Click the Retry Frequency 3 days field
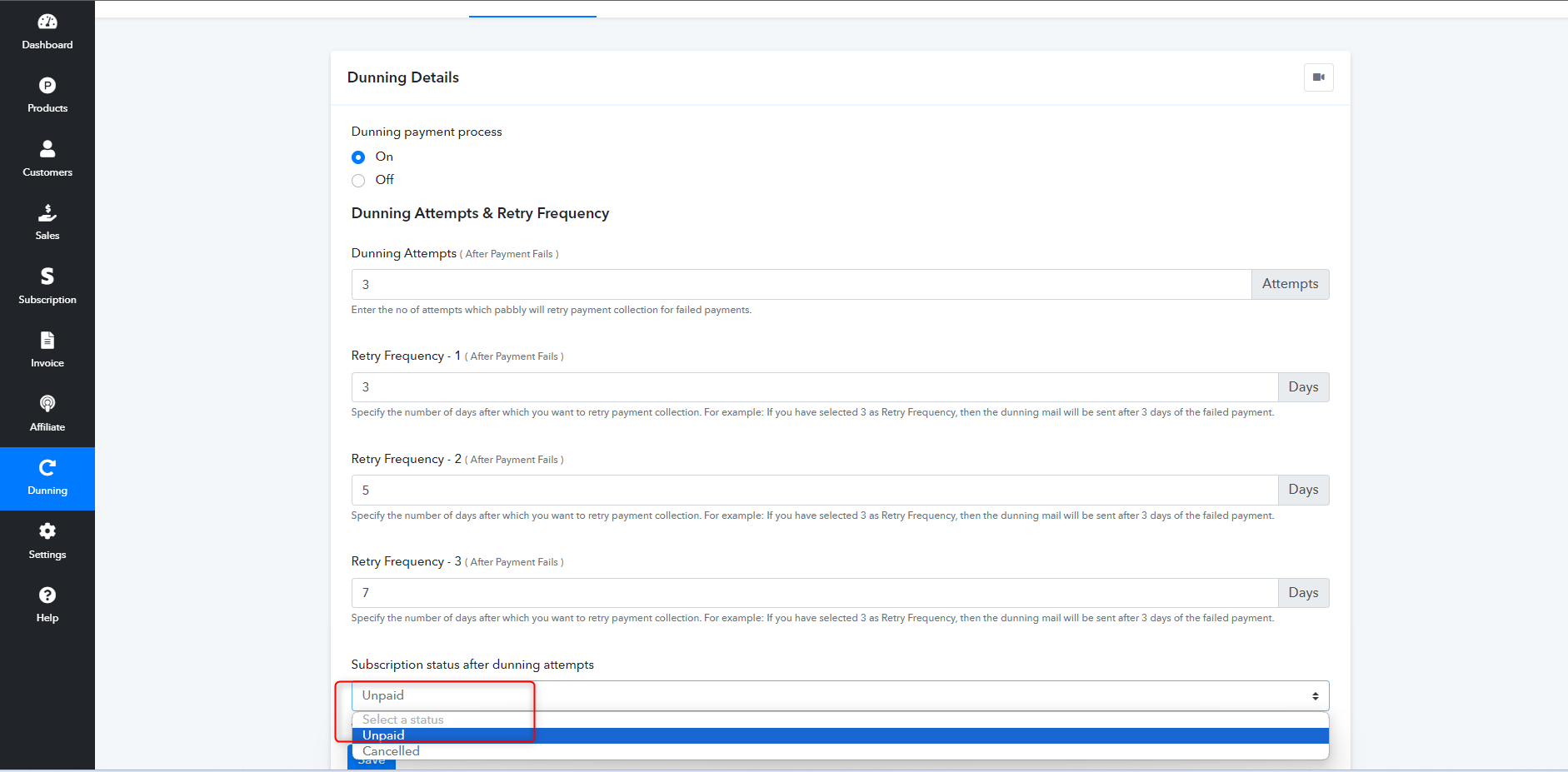 [815, 593]
